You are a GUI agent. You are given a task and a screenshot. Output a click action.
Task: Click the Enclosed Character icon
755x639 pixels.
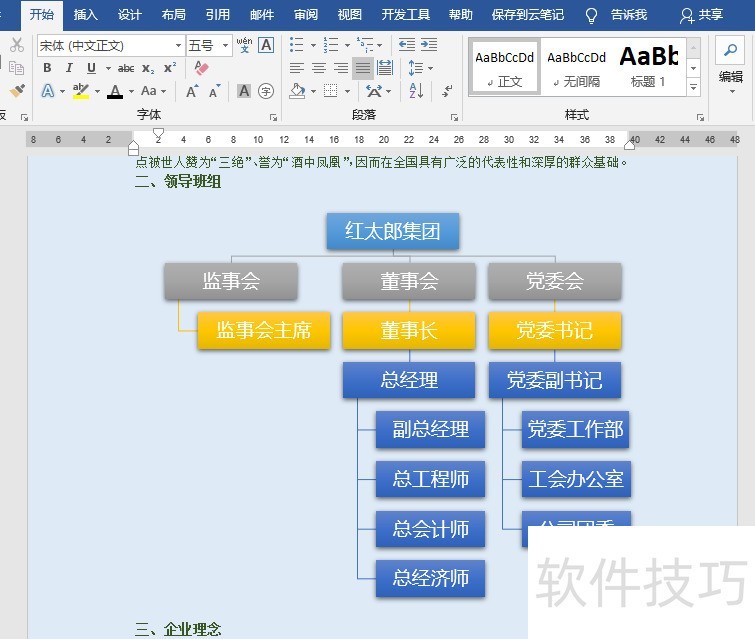[x=266, y=91]
